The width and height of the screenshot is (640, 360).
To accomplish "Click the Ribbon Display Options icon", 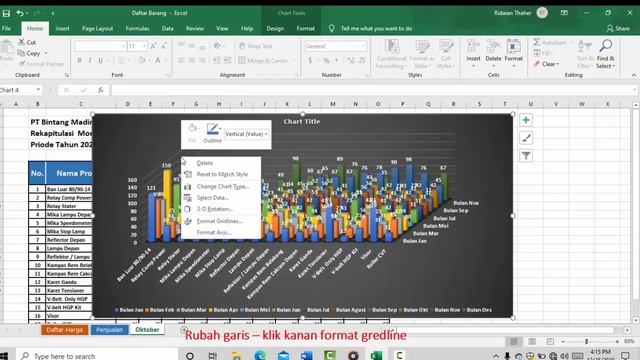I will pos(564,13).
